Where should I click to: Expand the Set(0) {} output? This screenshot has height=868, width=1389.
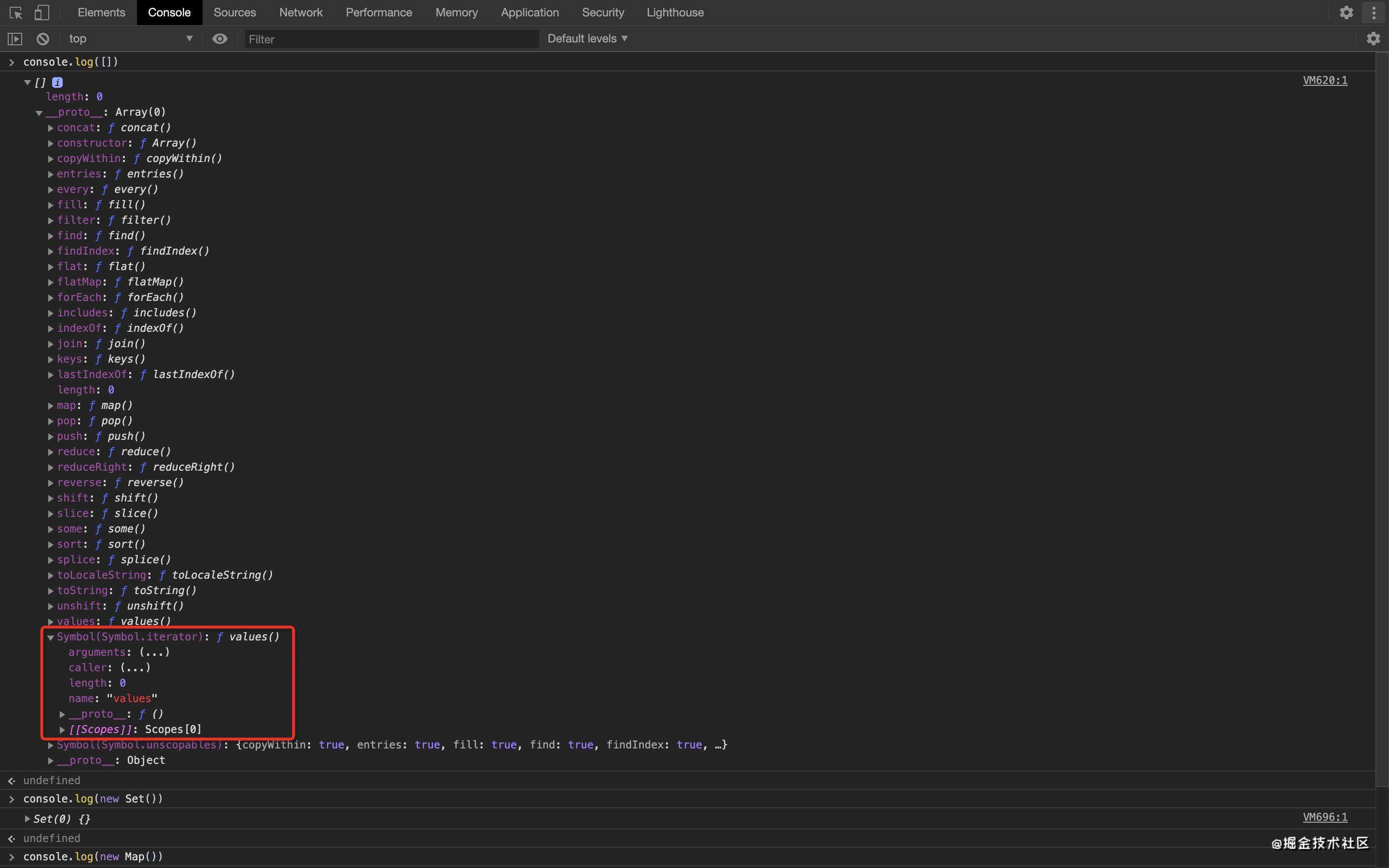(x=27, y=819)
